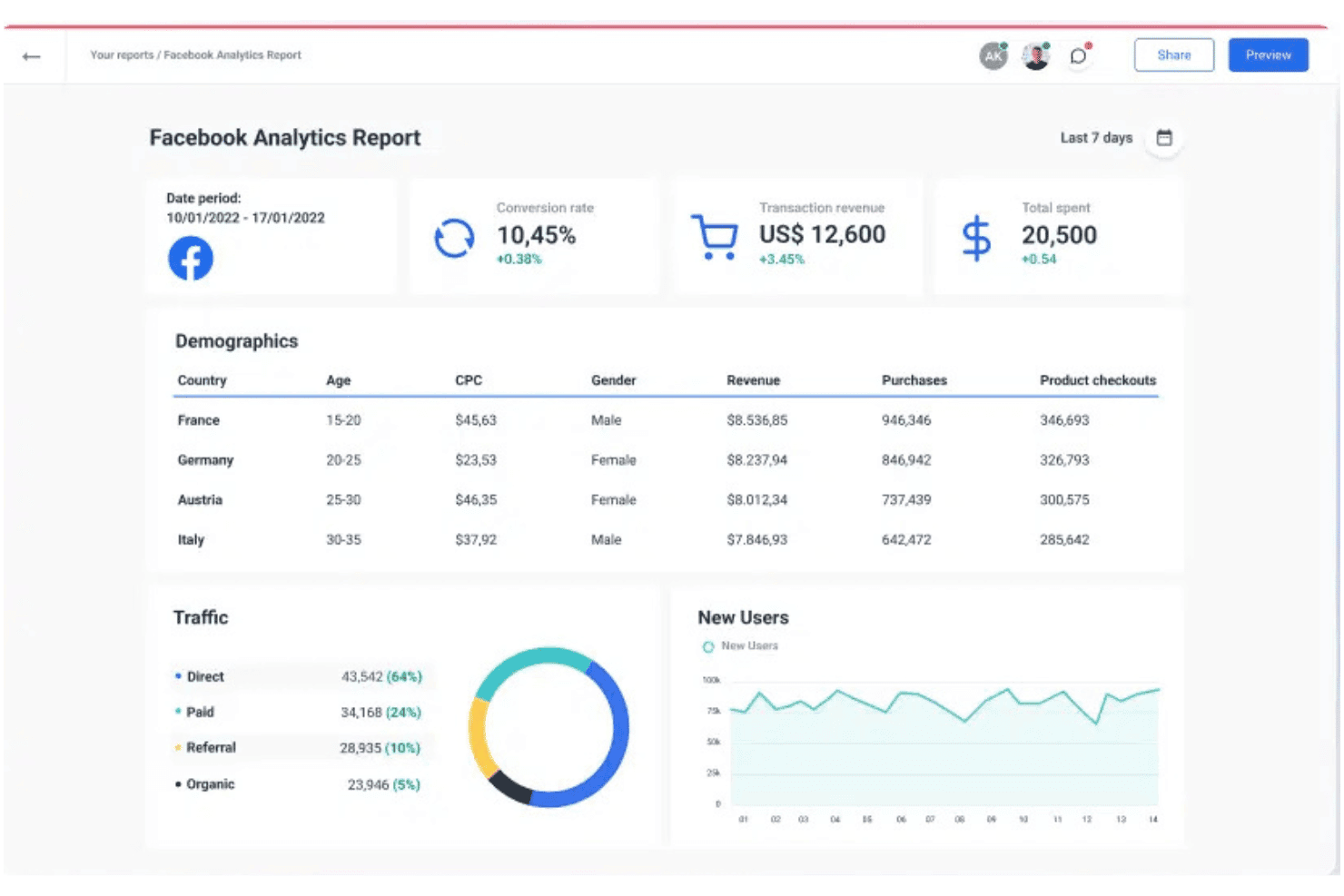Click the back arrow icon
This screenshot has height=896, width=1344.
(x=32, y=56)
